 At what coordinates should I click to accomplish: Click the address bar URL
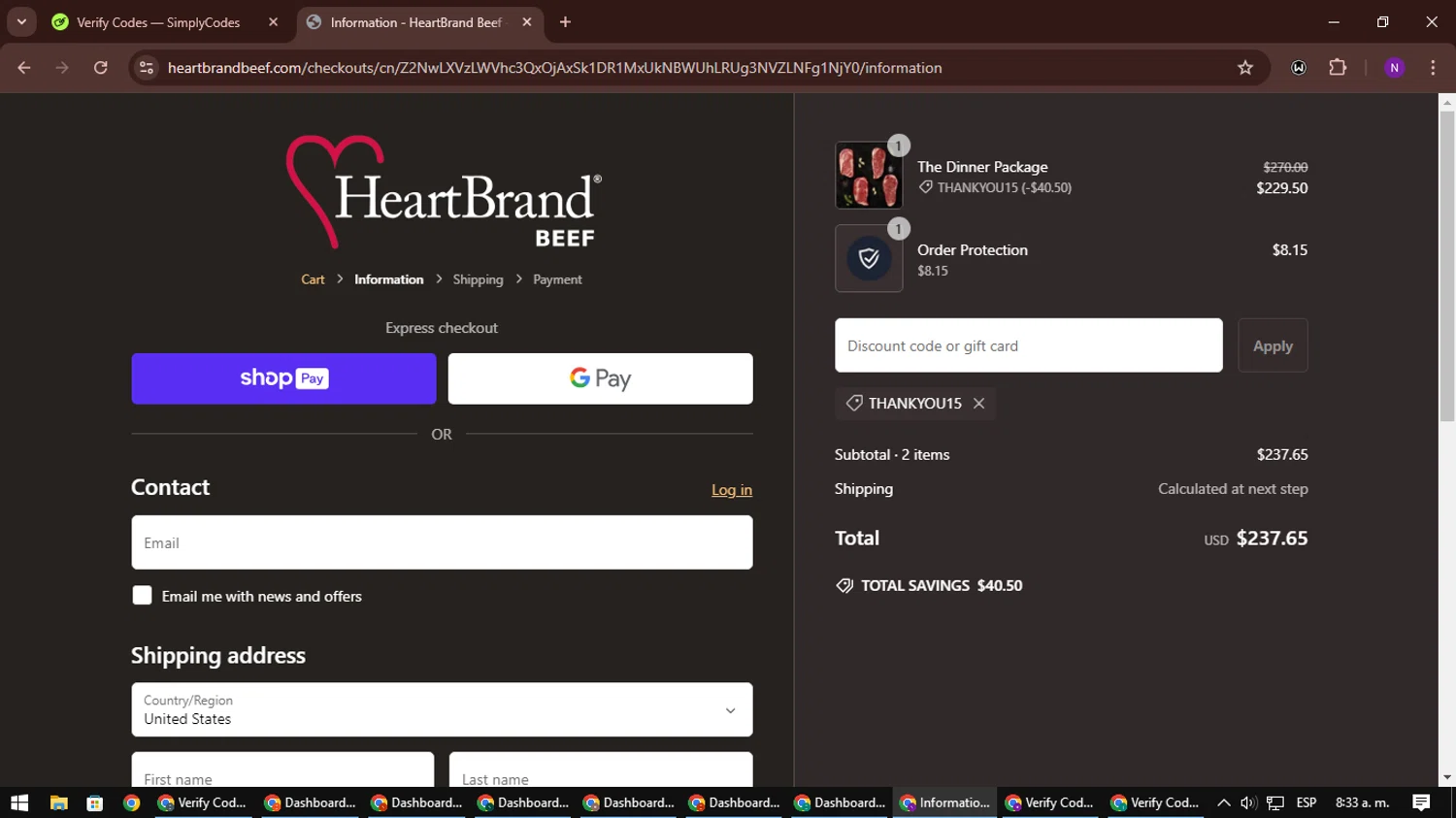[554, 68]
